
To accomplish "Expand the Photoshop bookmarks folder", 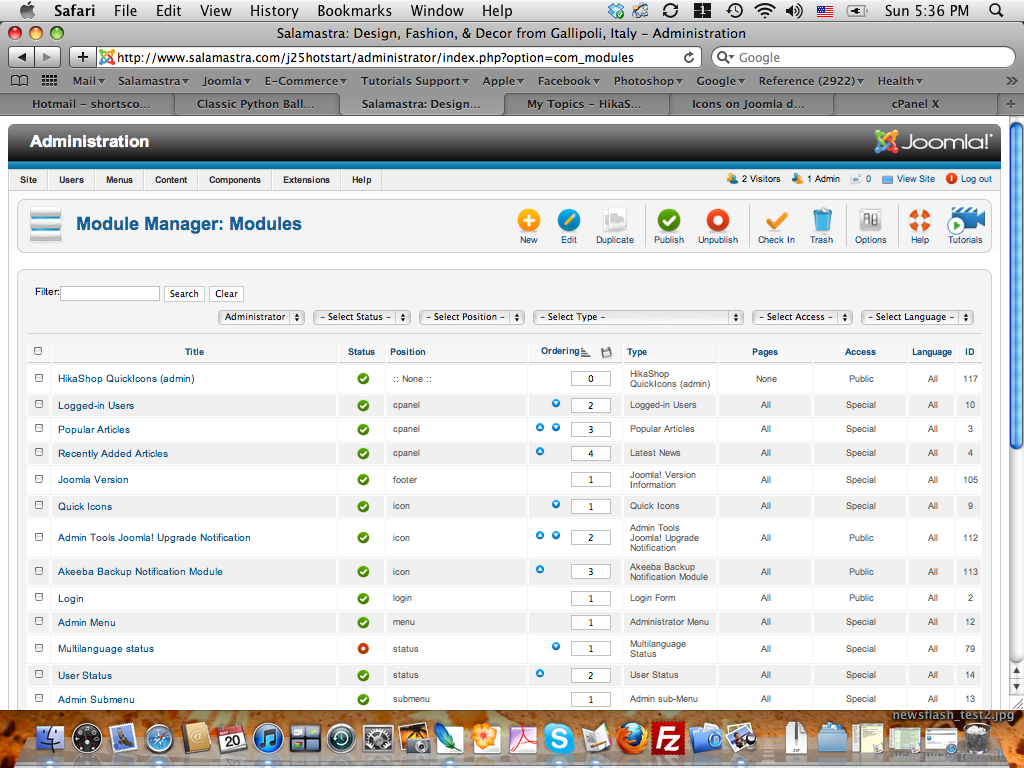I will click(648, 81).
